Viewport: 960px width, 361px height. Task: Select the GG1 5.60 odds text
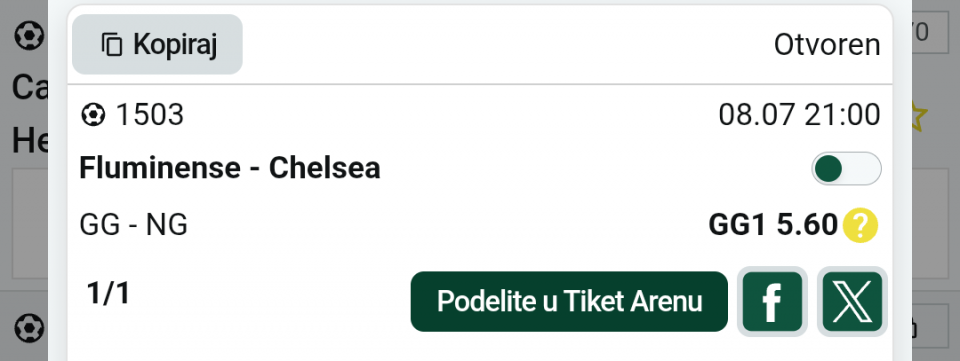pyautogui.click(x=773, y=225)
